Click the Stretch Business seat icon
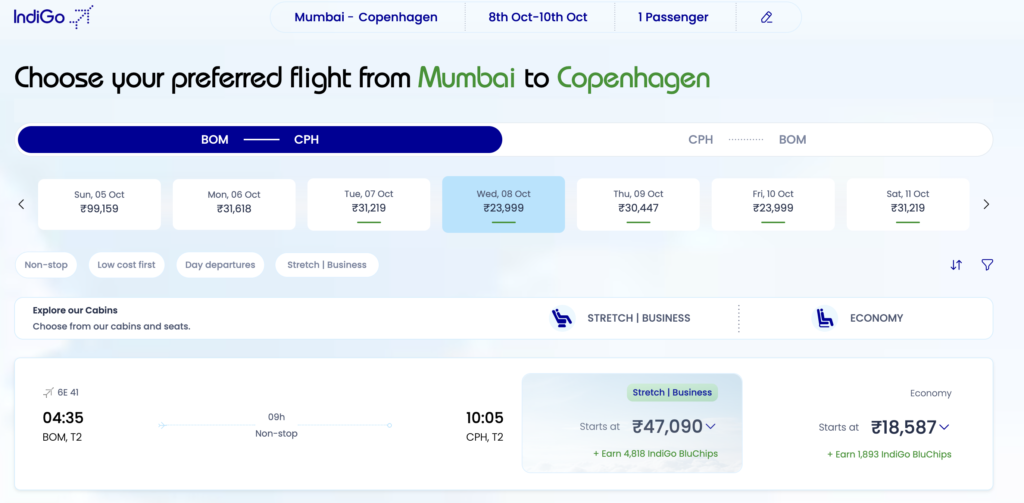 click(562, 318)
